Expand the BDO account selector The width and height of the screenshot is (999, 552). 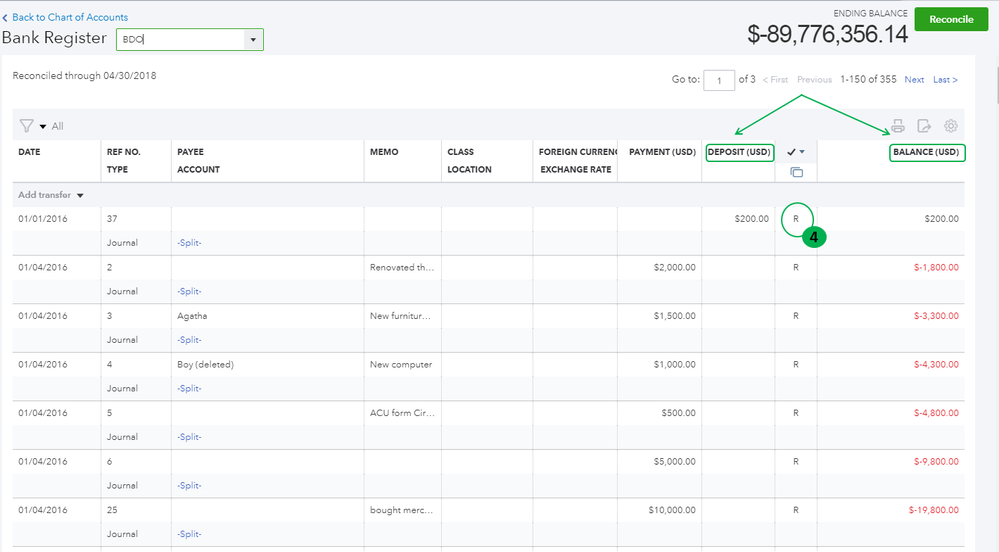coord(253,40)
